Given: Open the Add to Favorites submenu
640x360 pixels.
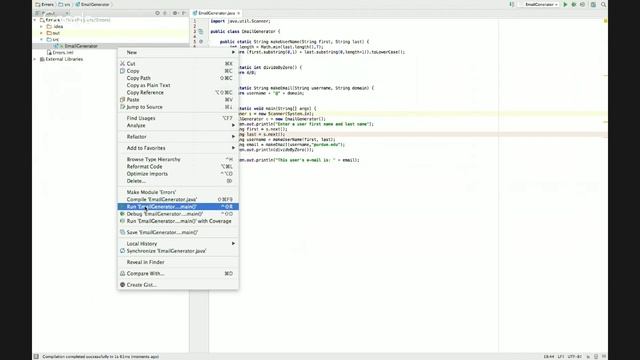Looking at the screenshot, I should pos(178,148).
